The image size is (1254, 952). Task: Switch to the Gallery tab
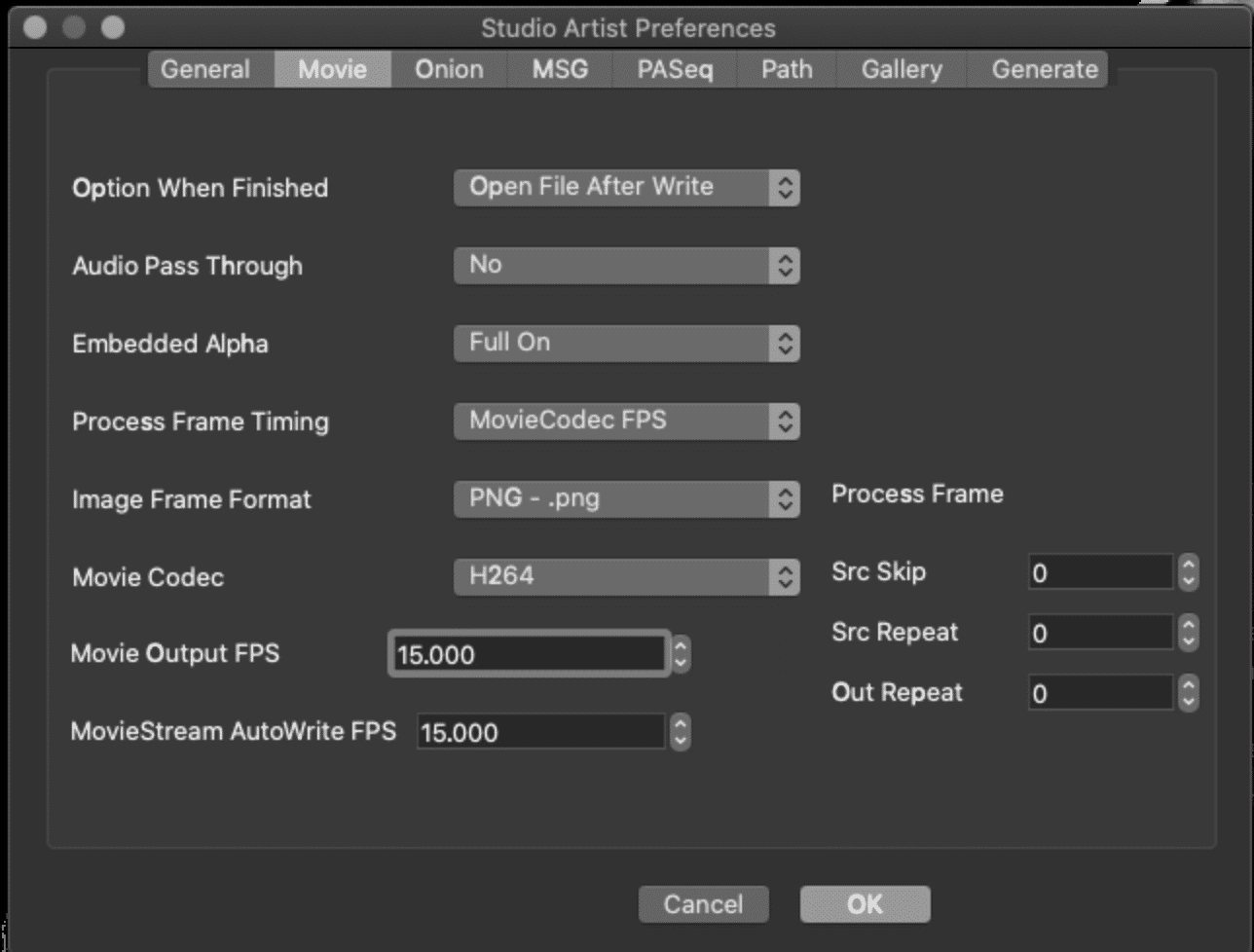902,69
